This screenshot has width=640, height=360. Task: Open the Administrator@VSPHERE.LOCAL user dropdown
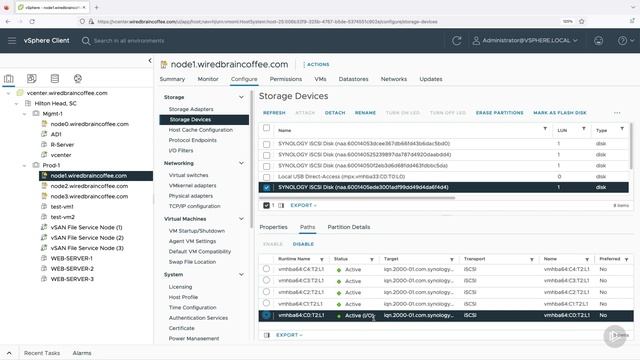coord(526,40)
